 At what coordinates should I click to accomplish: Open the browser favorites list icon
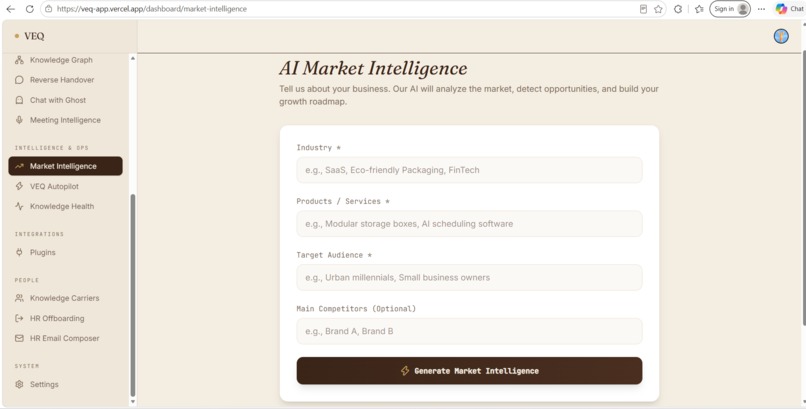[x=699, y=9]
